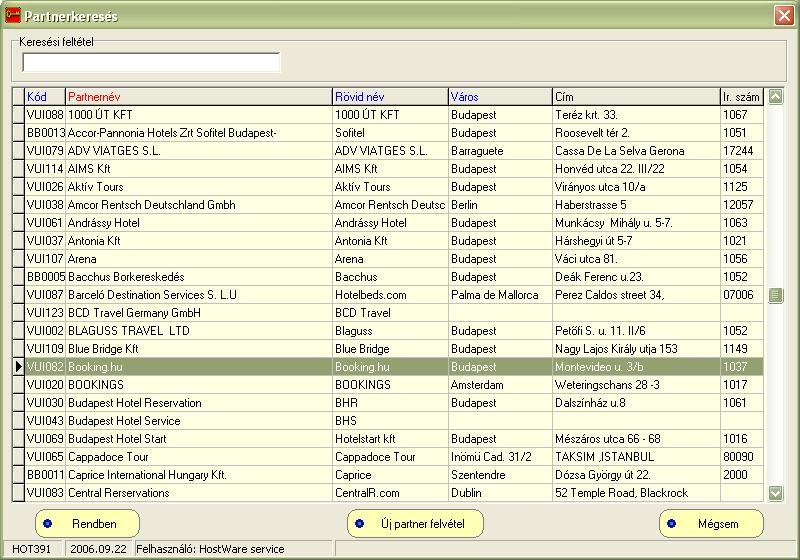Click postal code 80090
The height and width of the screenshot is (560, 800).
738,457
